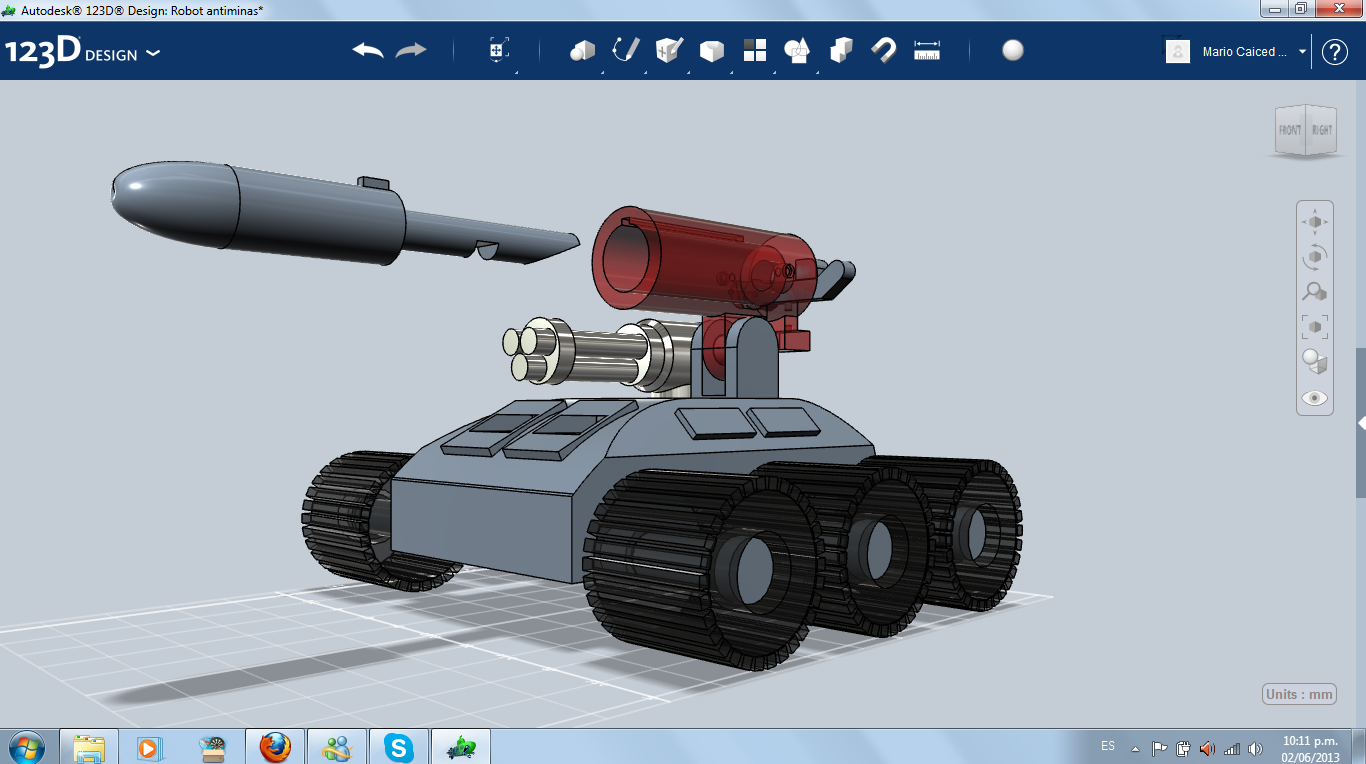Open the Material sphere tool
This screenshot has width=1366, height=764.
pos(1013,51)
